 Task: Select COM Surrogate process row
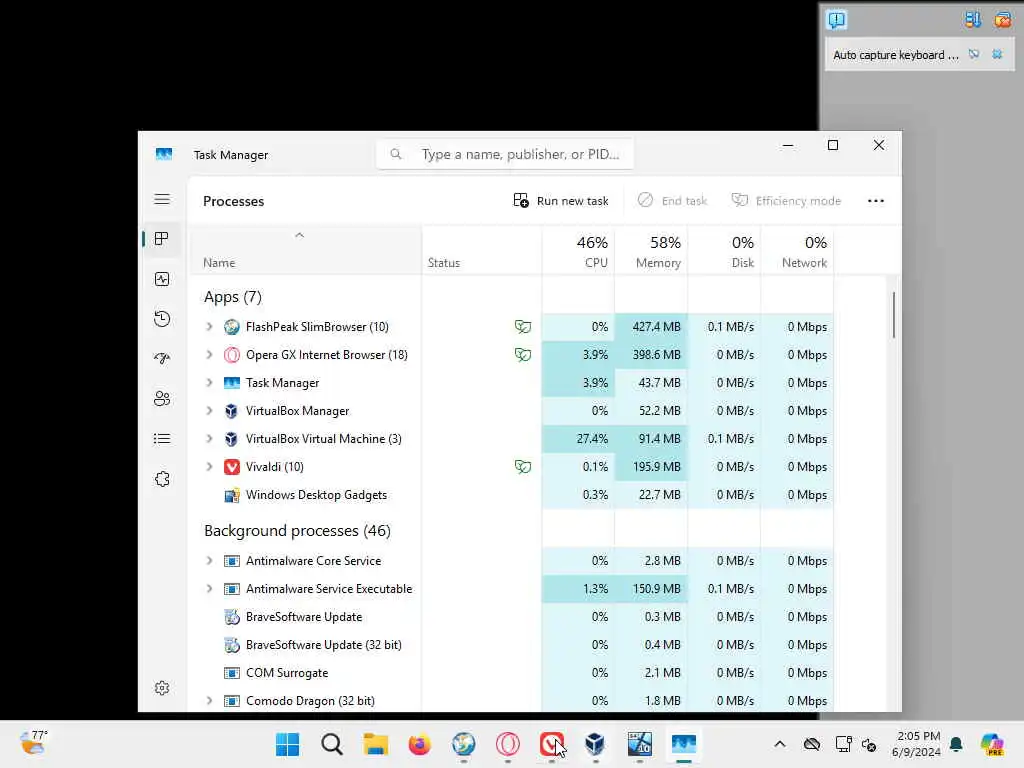(x=511, y=673)
